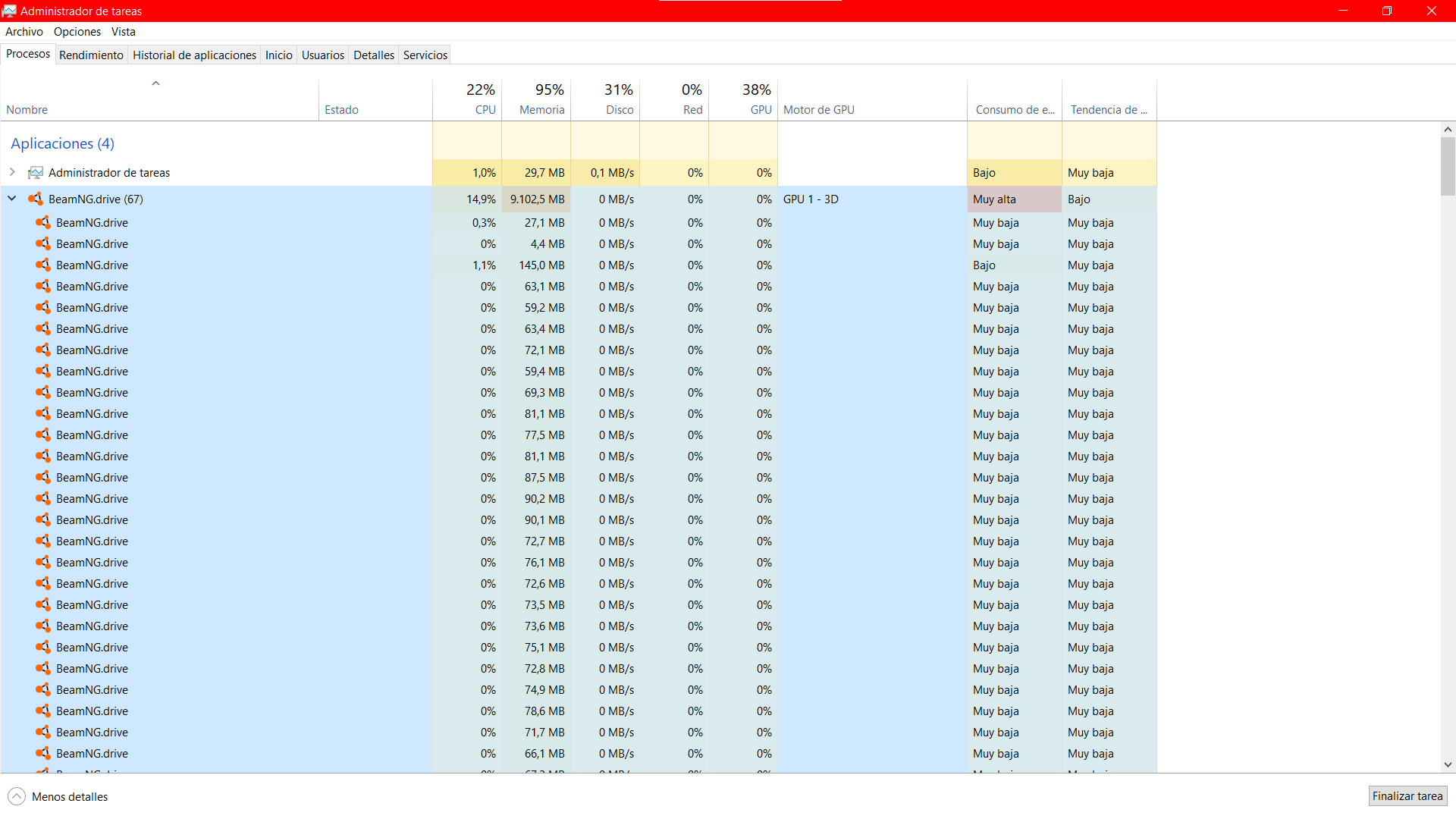Click icon of BeamNG.drive using 66,1 MB
1456x819 pixels.
pyautogui.click(x=43, y=754)
